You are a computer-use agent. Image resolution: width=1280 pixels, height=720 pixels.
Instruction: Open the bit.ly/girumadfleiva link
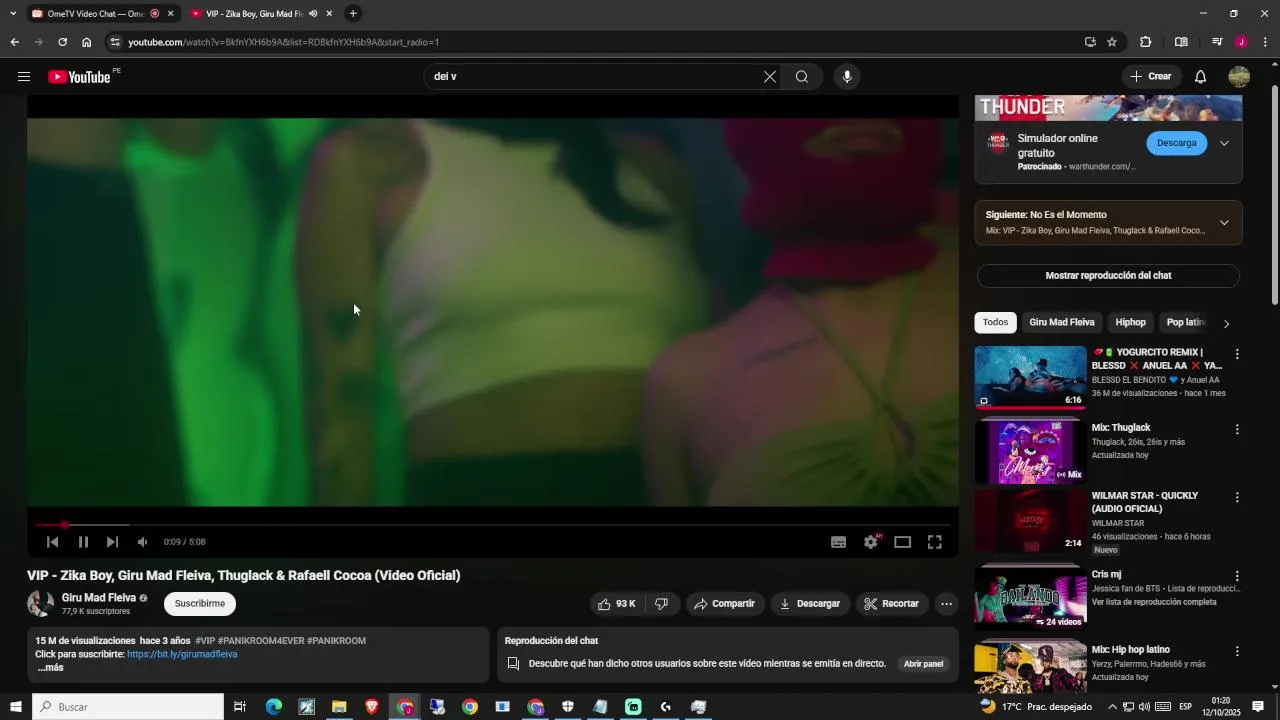[x=182, y=654]
